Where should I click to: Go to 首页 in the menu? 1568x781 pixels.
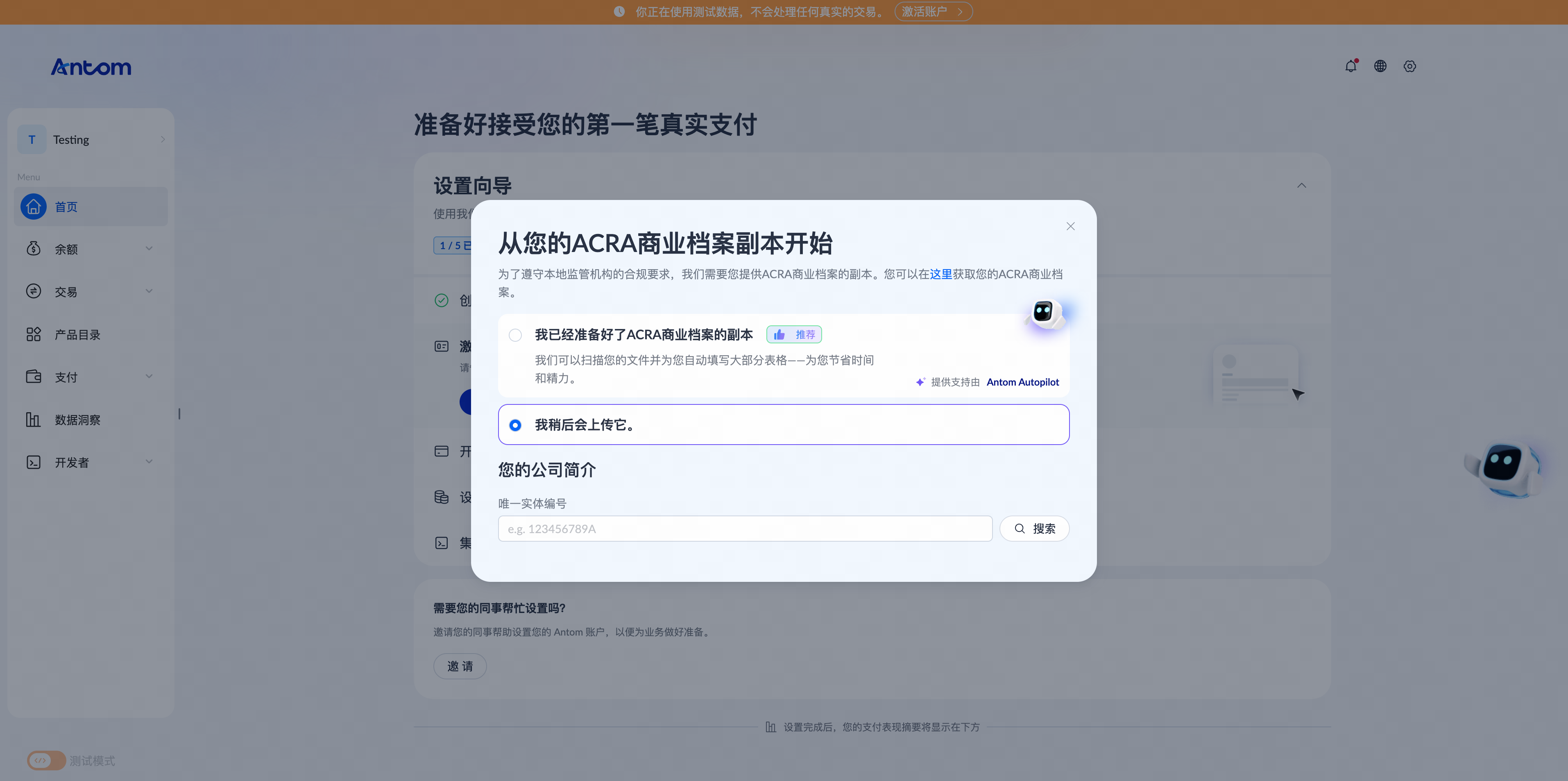[91, 207]
